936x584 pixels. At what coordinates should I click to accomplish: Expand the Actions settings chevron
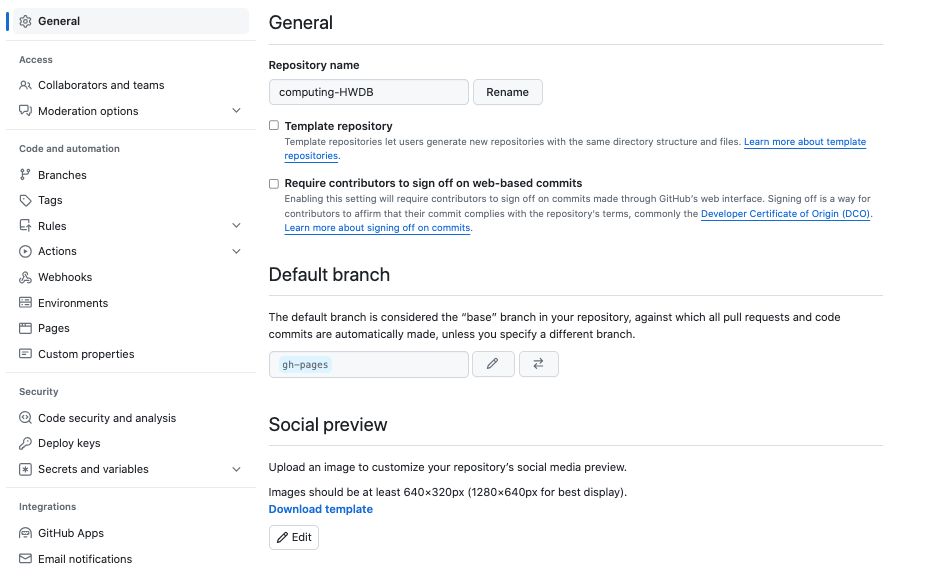(236, 251)
